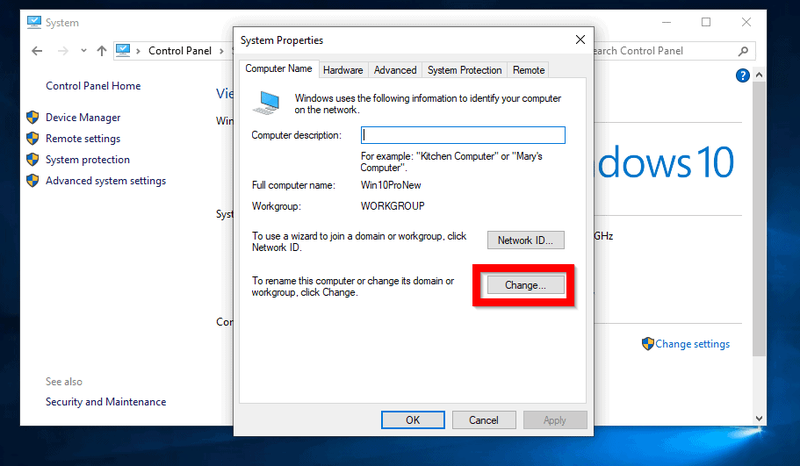
Task: Confirm with the OK button
Action: point(413,420)
